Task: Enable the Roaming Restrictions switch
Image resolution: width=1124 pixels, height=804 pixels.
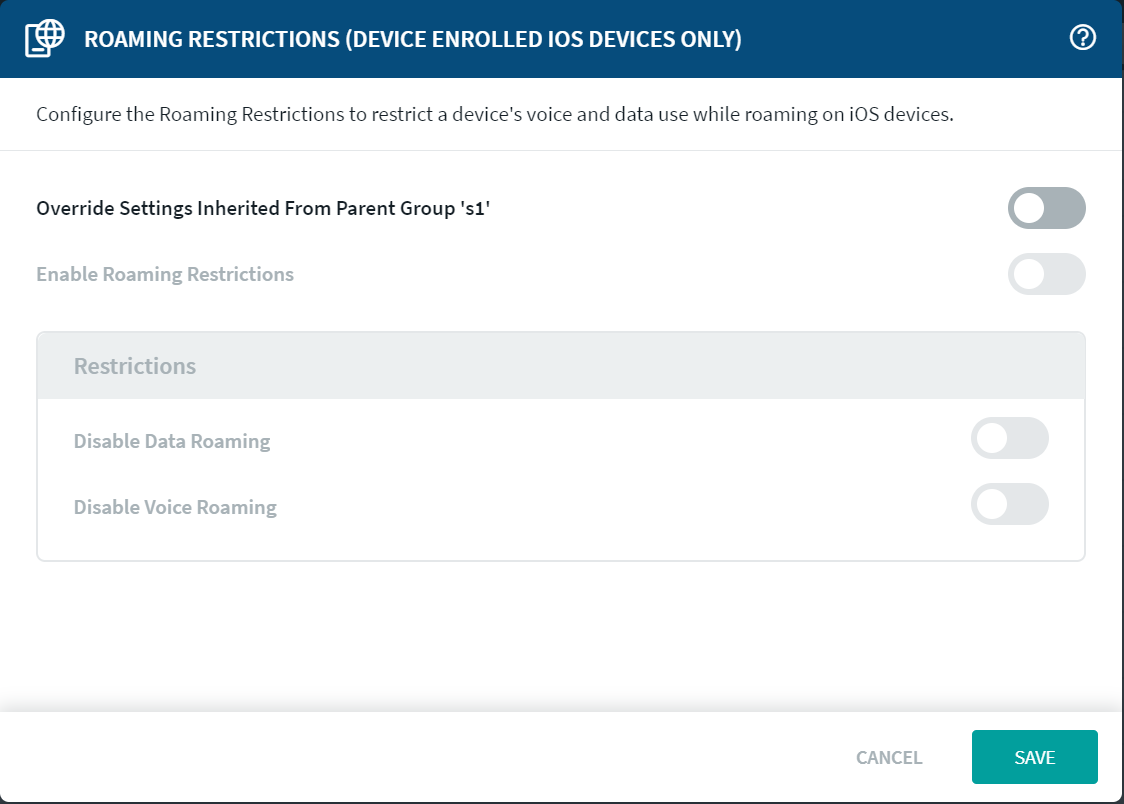Action: coord(1046,274)
